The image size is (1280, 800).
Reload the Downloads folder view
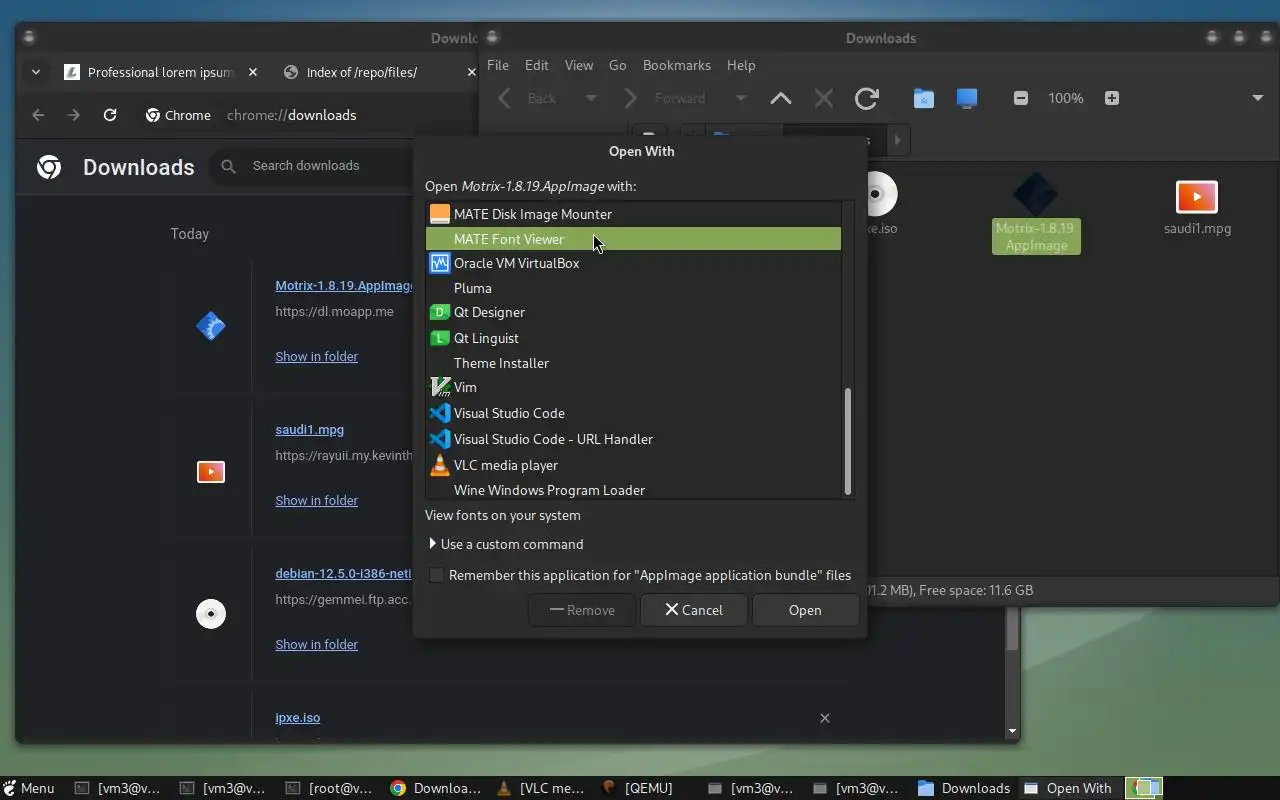click(x=867, y=98)
